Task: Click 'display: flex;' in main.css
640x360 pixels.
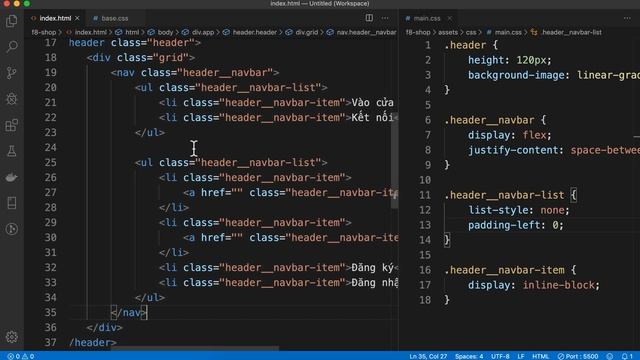Action: tap(509, 135)
